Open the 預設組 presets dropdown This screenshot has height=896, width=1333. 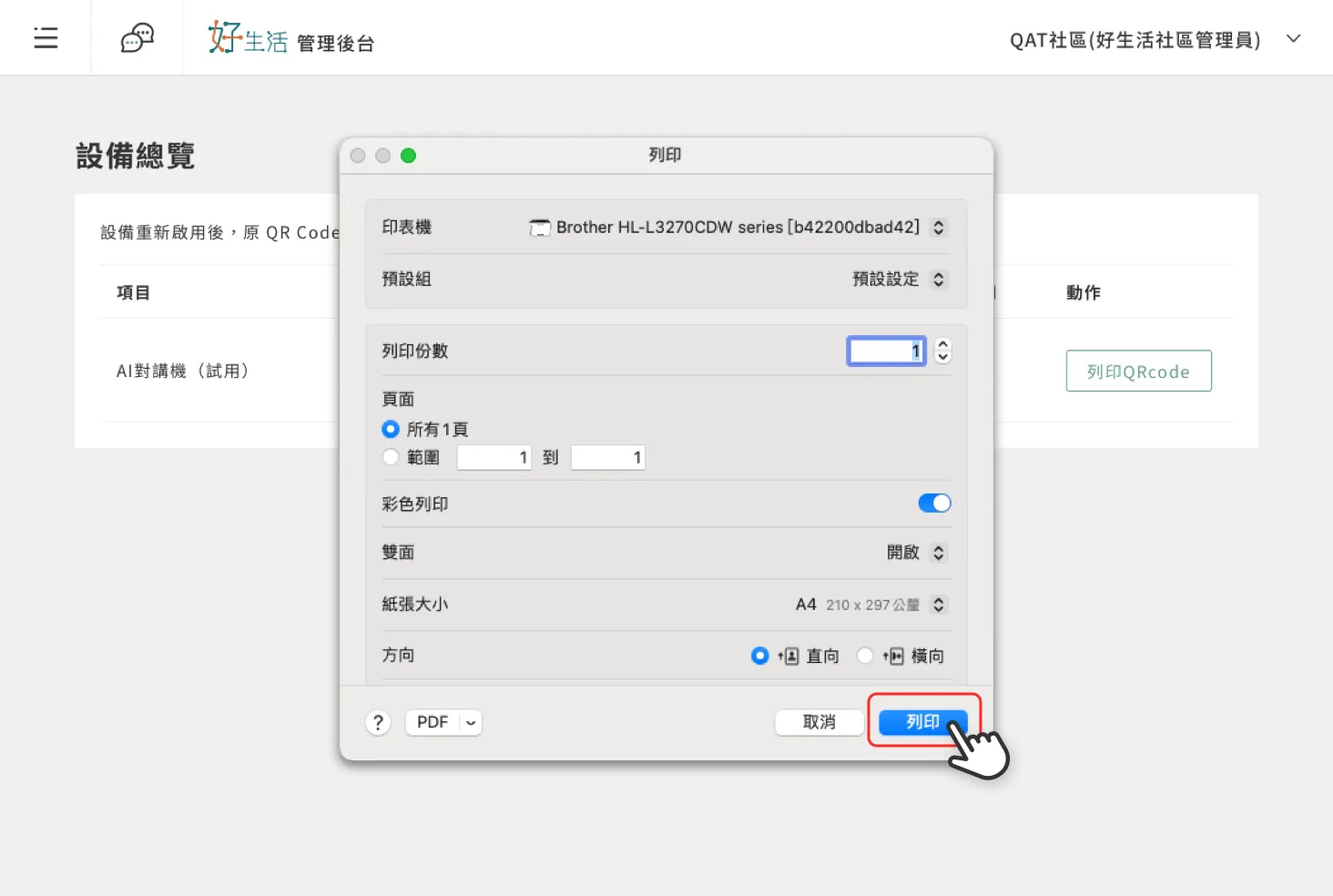[x=939, y=280]
